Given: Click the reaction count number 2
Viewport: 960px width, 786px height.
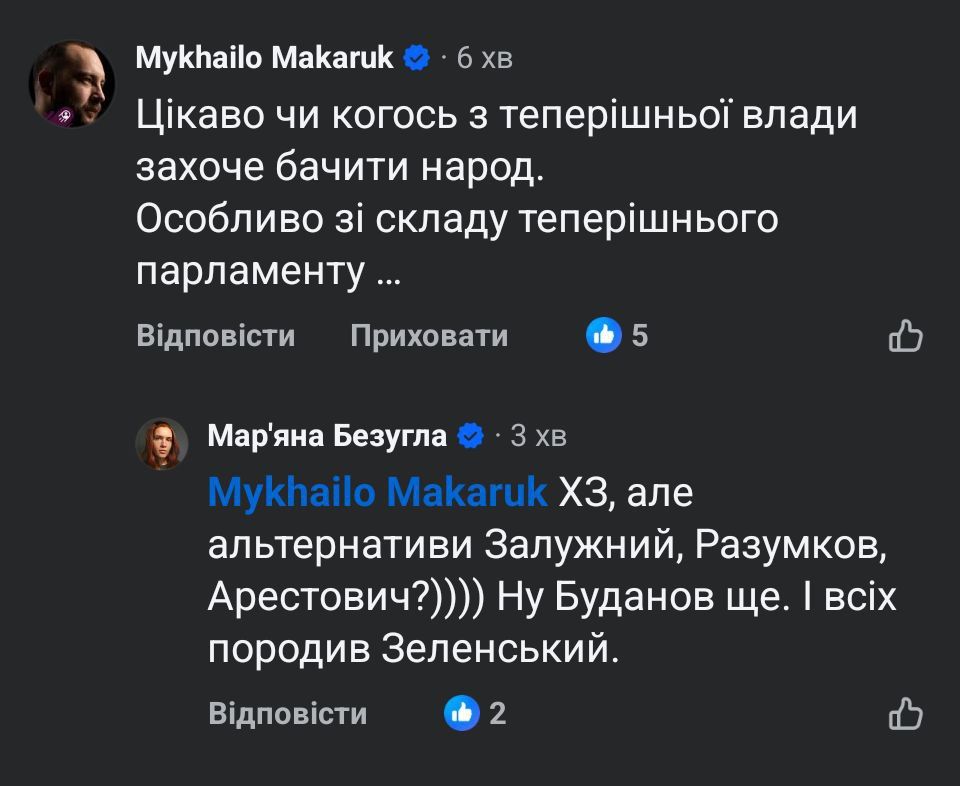Looking at the screenshot, I should (x=496, y=713).
